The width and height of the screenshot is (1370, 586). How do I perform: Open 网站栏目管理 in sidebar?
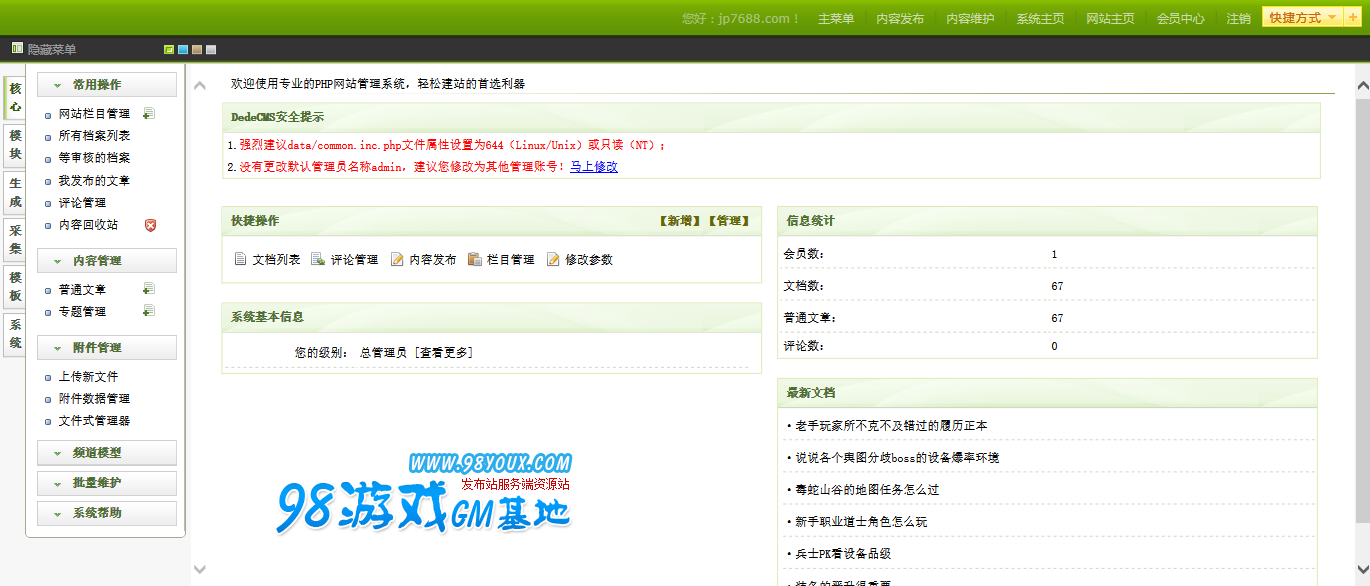94,114
